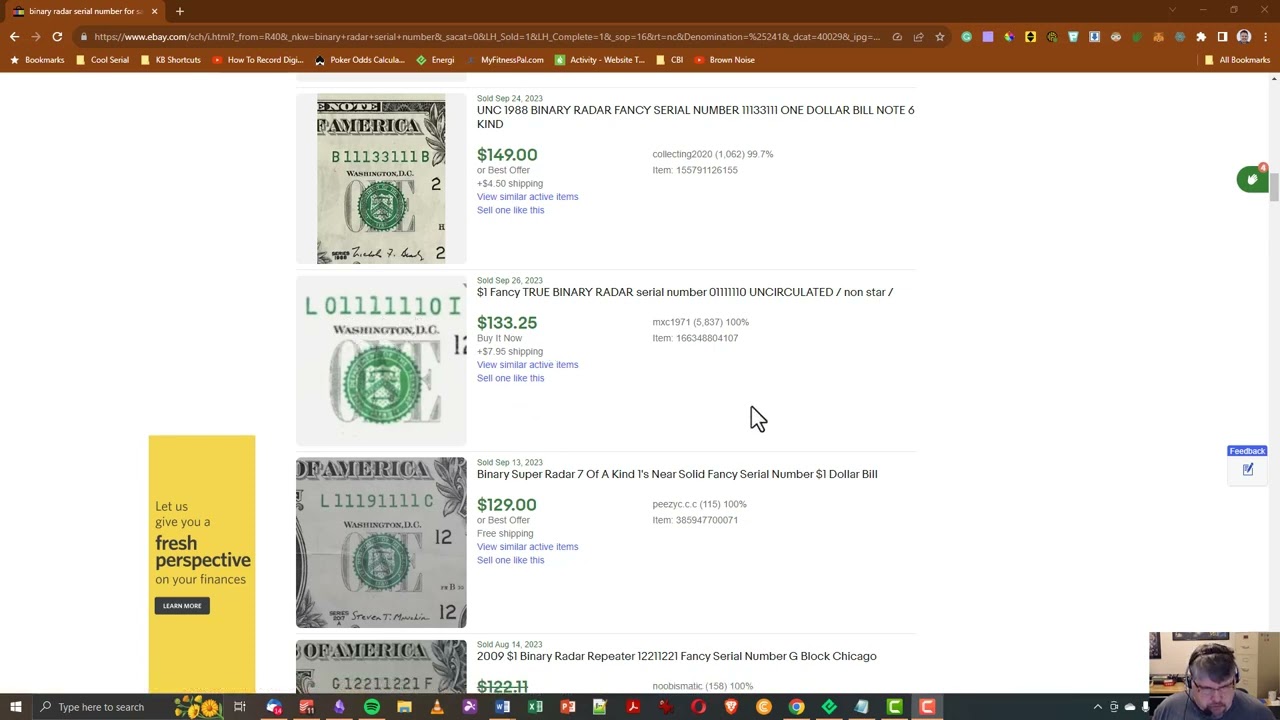Open the Chrome profile avatar
This screenshot has width=1280, height=720.
pos(1244,37)
